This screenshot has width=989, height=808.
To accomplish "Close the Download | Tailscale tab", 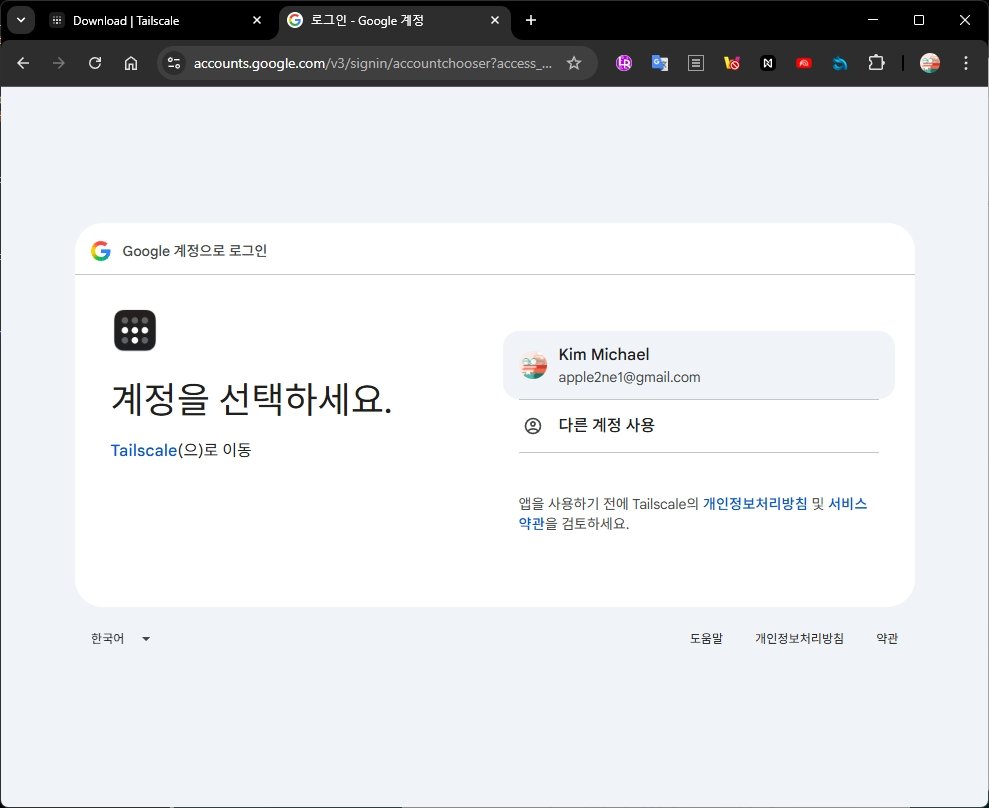I will click(x=257, y=21).
